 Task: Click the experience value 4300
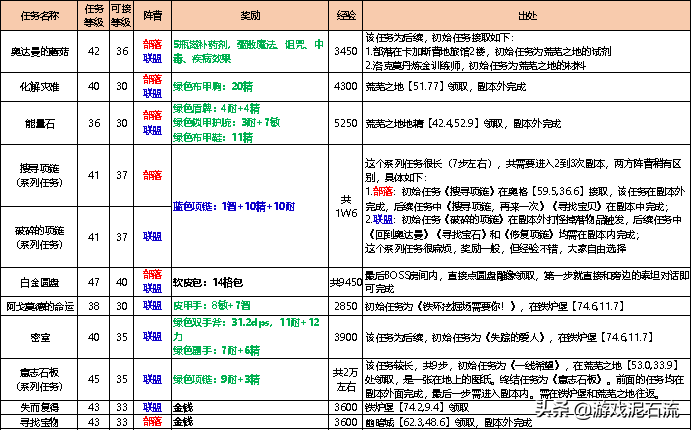(346, 86)
